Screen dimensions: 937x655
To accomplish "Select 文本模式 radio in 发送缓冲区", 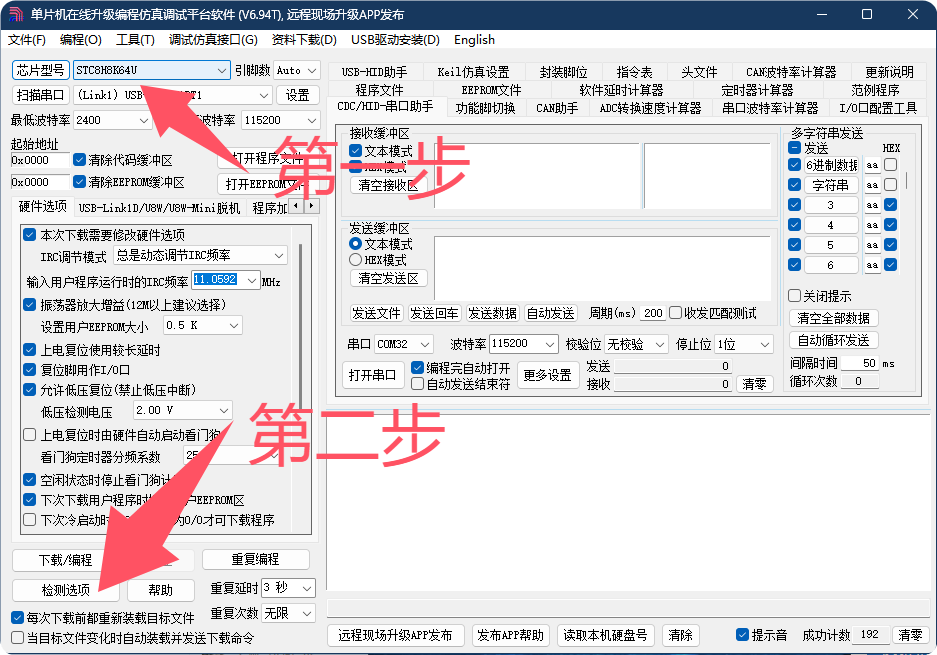I will (356, 244).
